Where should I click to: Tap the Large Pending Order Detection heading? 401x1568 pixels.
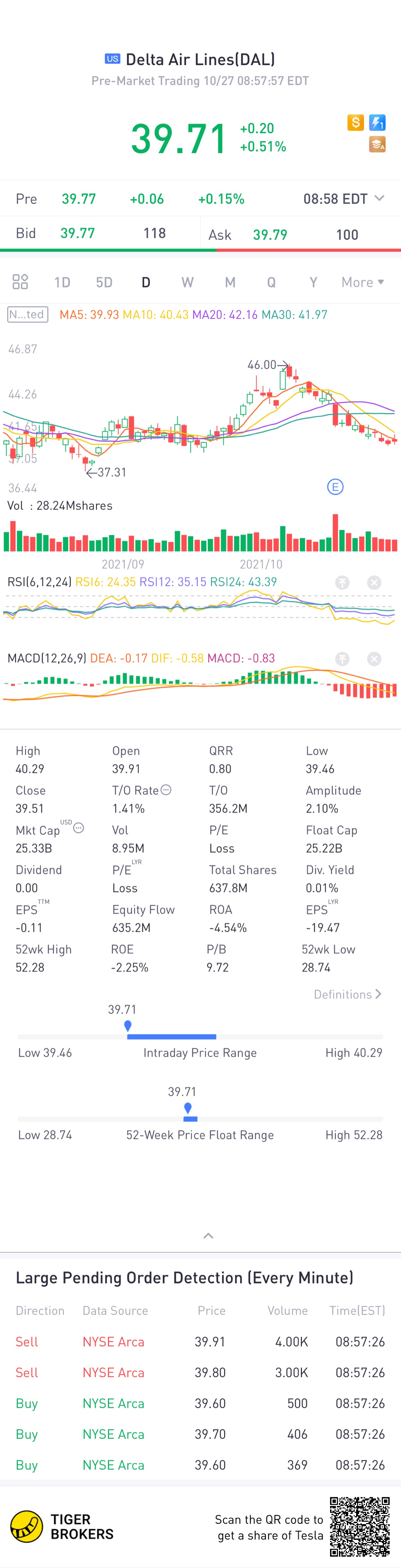pos(185,1278)
